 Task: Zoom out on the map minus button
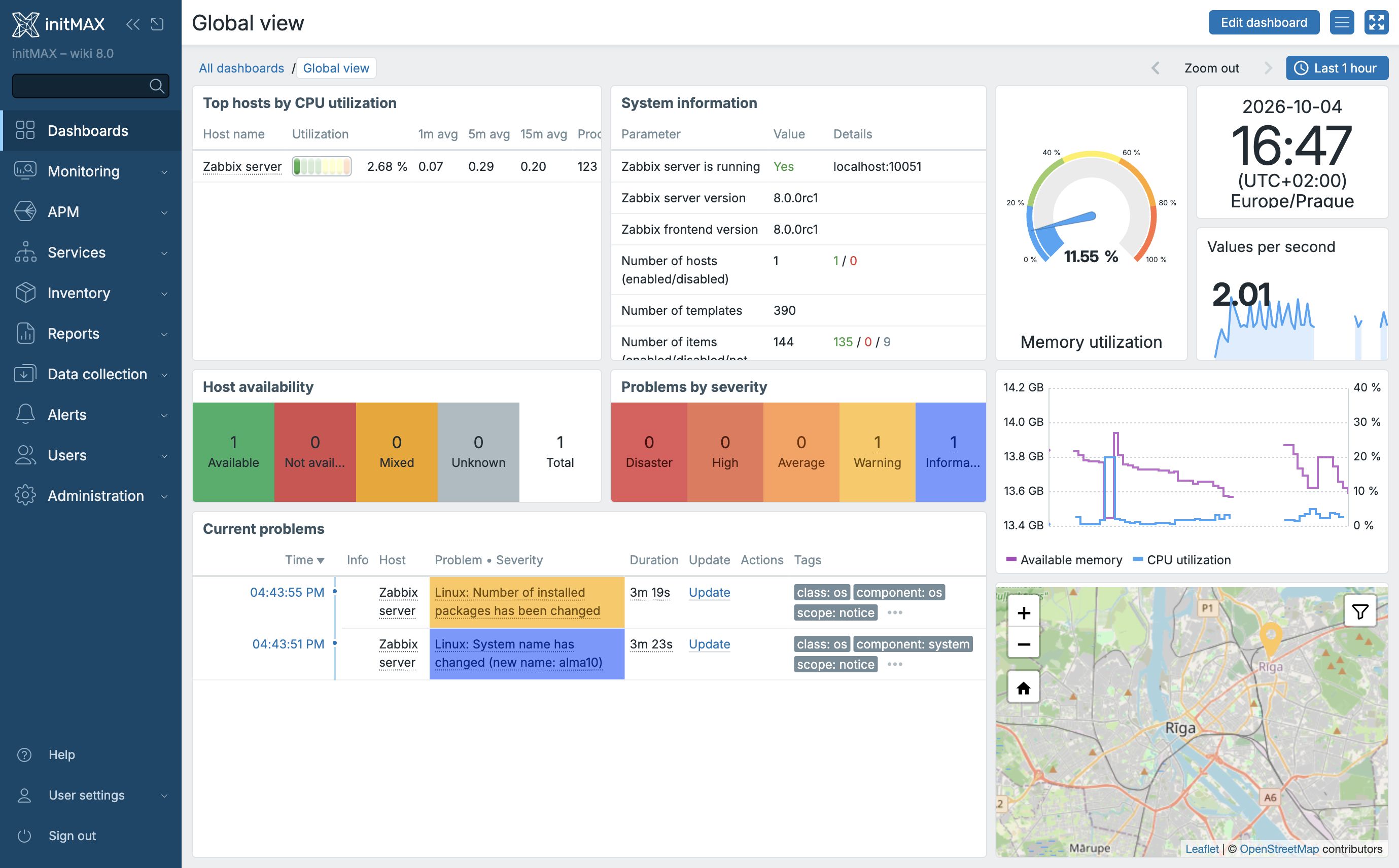click(x=1024, y=644)
